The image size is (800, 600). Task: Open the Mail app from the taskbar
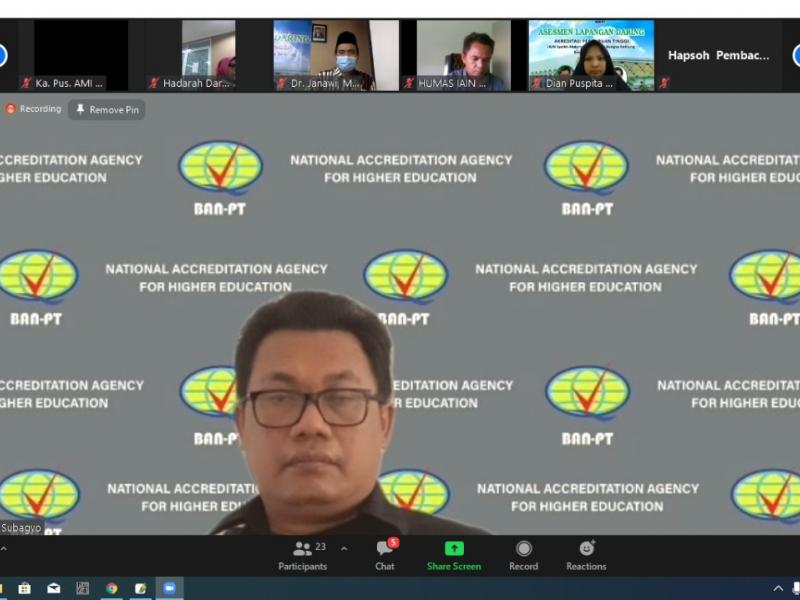click(54, 589)
